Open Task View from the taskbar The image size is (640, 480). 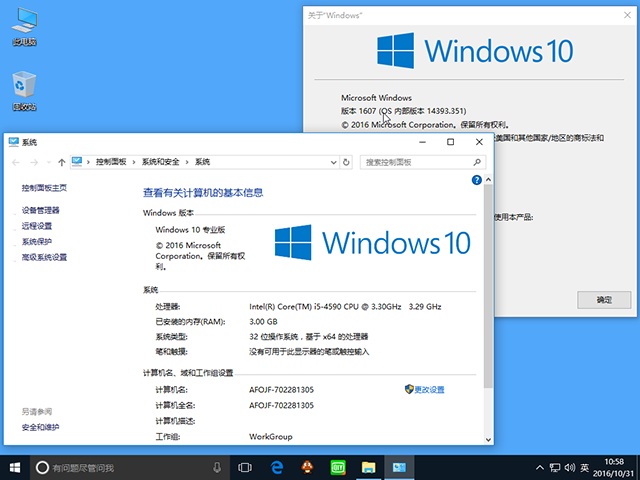click(x=245, y=467)
